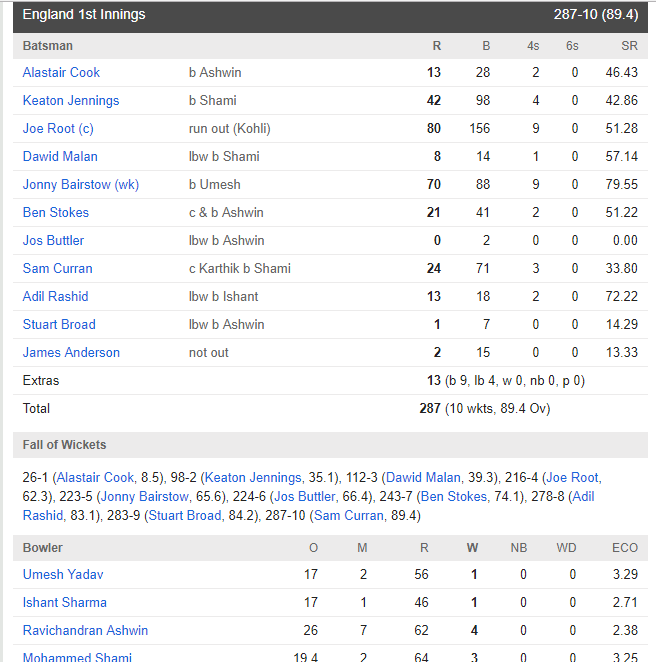Open Stuart Broad batsman link
656x662 pixels.
click(59, 325)
